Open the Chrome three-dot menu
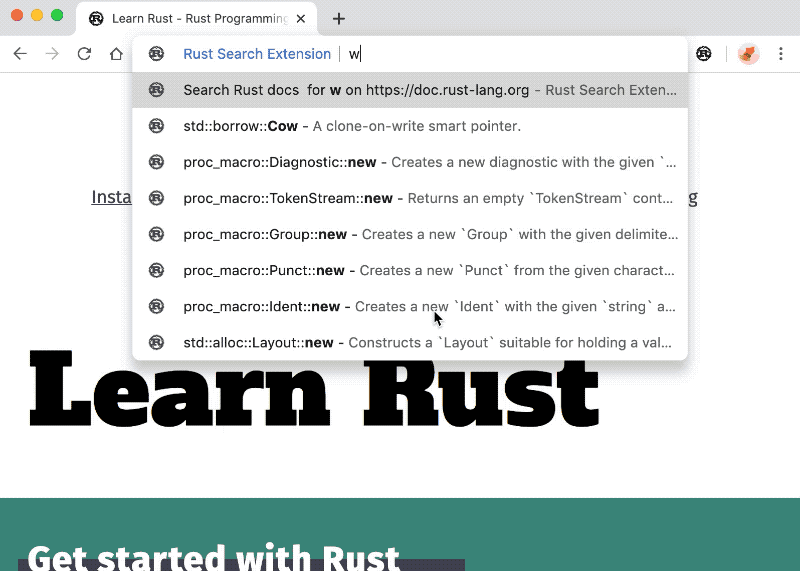The height and width of the screenshot is (571, 800). [x=781, y=54]
